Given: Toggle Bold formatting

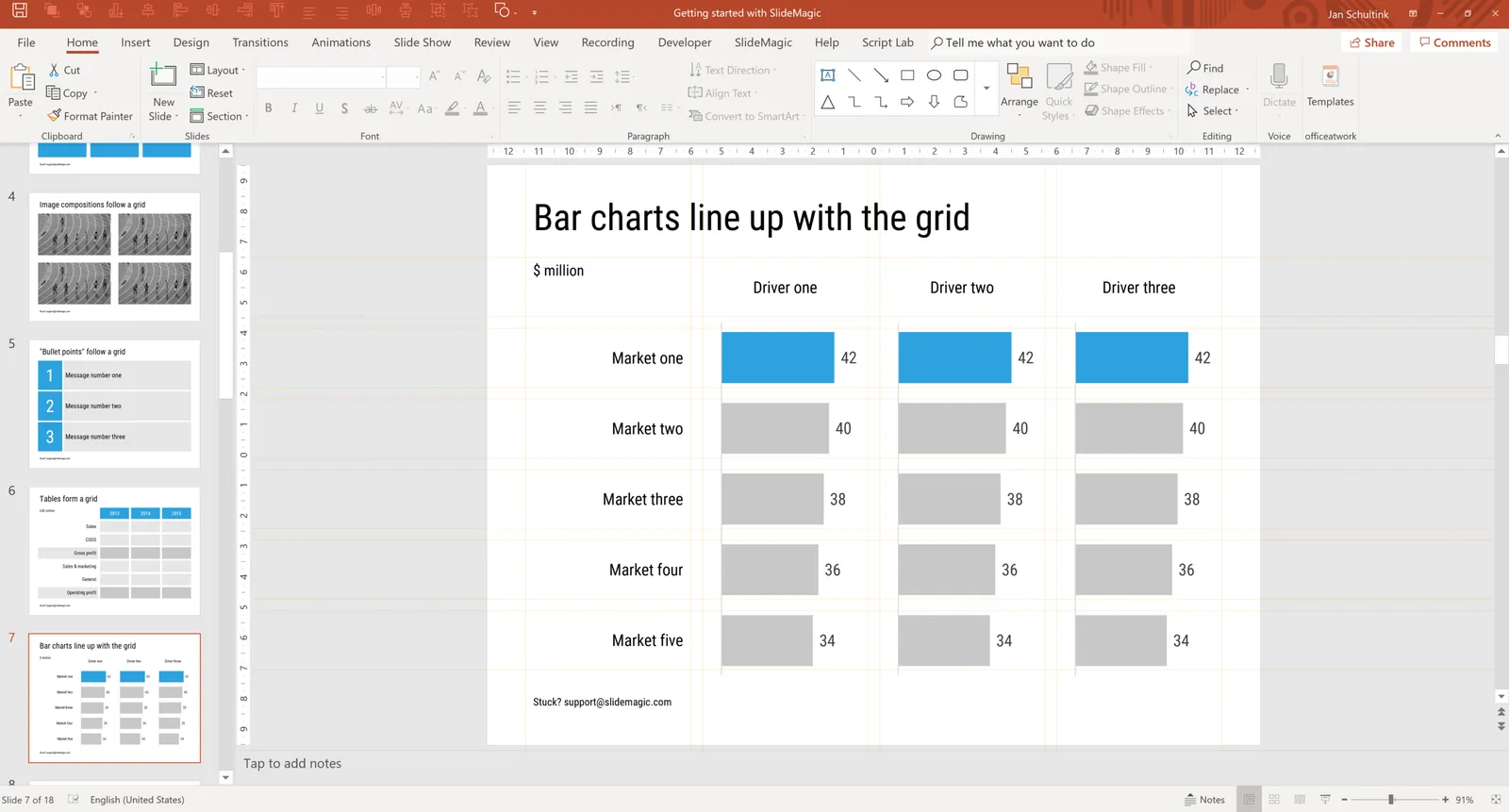Looking at the screenshot, I should coord(269,108).
